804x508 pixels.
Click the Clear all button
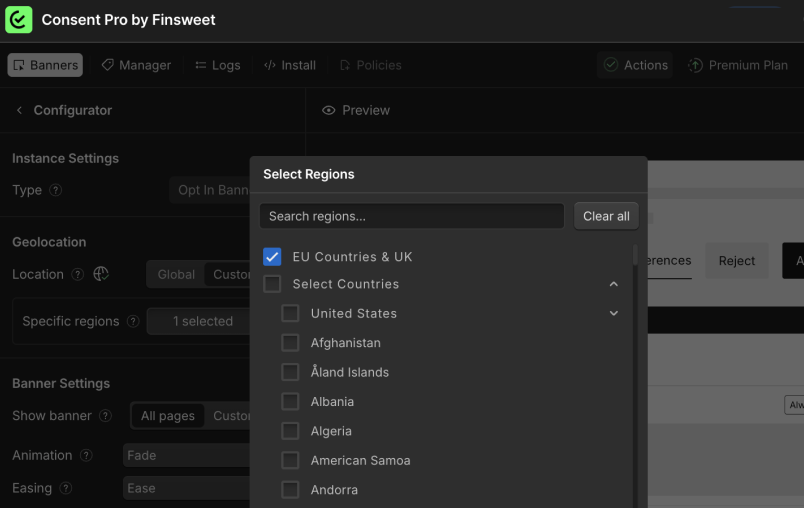coord(606,216)
